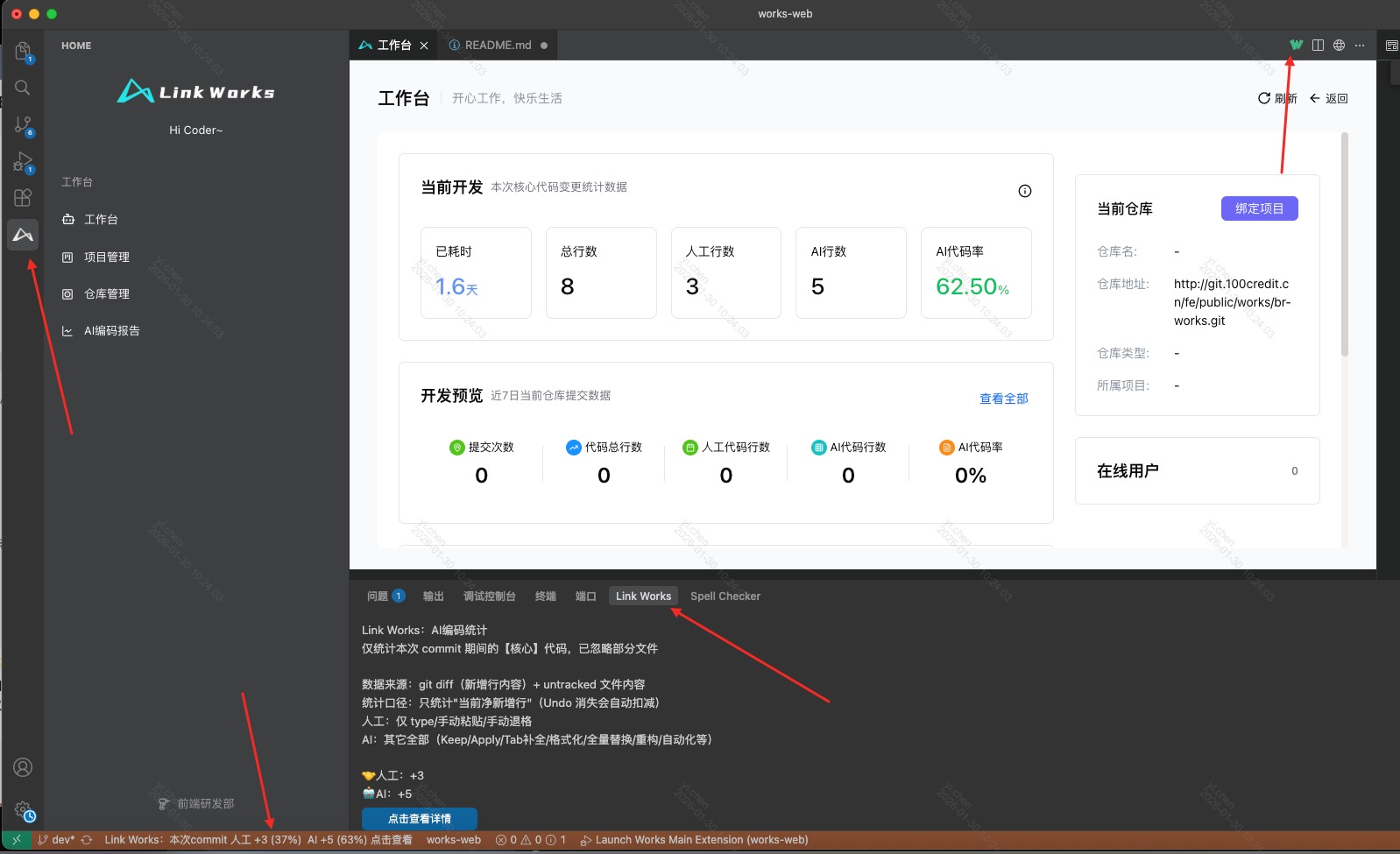Open the Accounts icon
The width and height of the screenshot is (1400, 854).
[23, 767]
